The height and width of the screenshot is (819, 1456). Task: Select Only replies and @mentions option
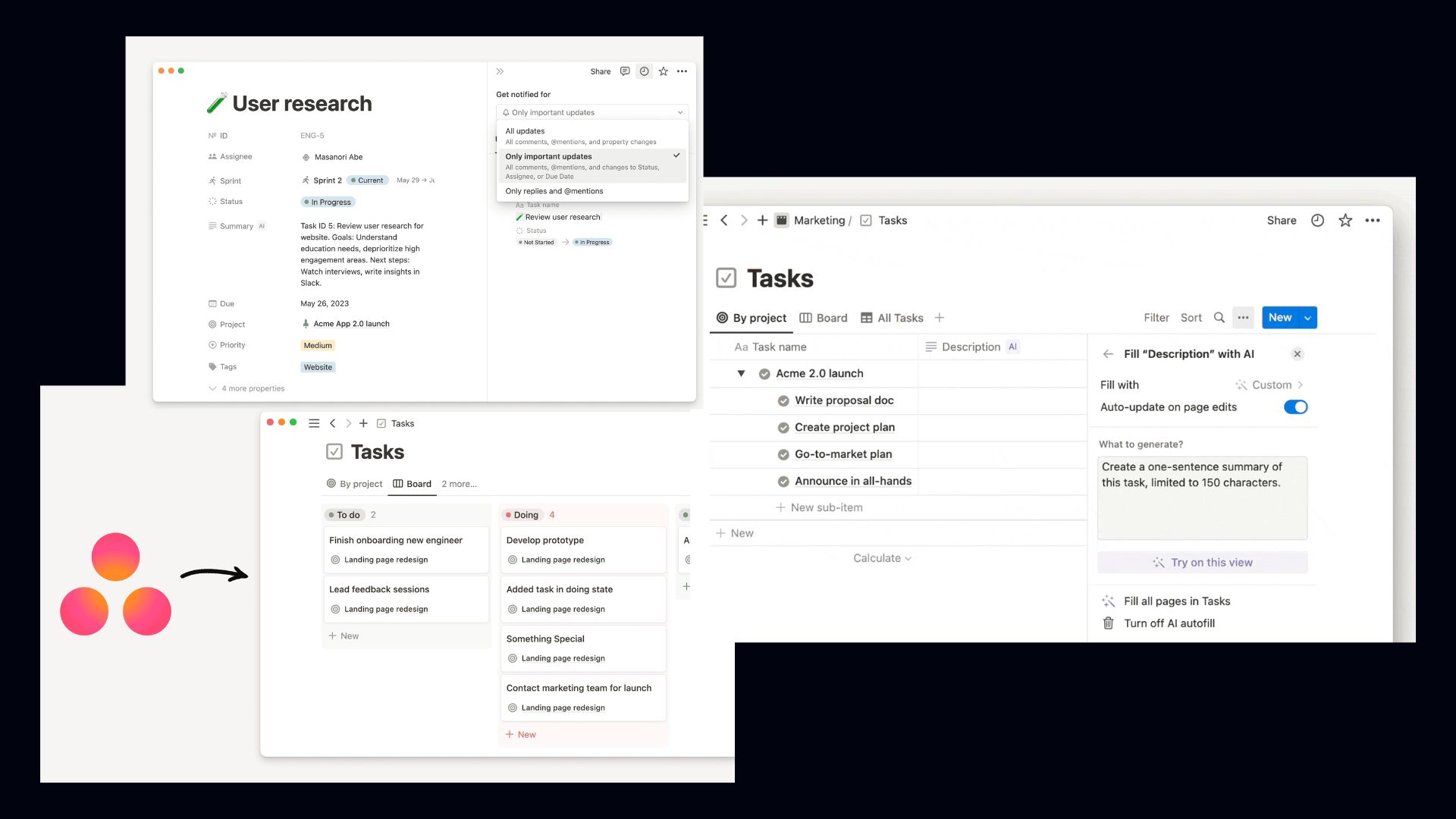[554, 191]
